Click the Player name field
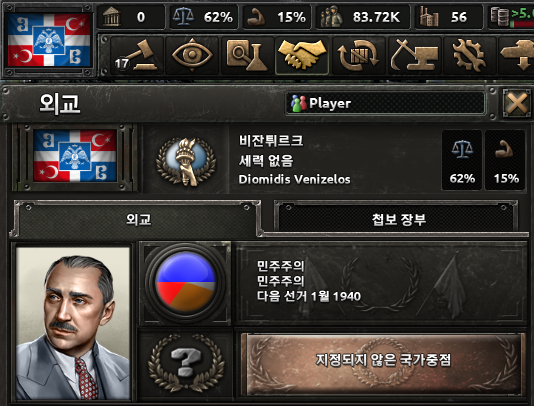Screen dimensions: 534x406 [385, 103]
